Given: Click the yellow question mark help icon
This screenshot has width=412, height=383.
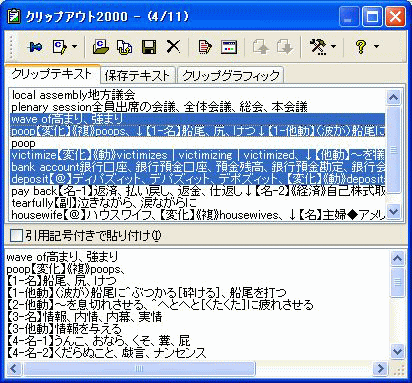Looking at the screenshot, I should (361, 47).
